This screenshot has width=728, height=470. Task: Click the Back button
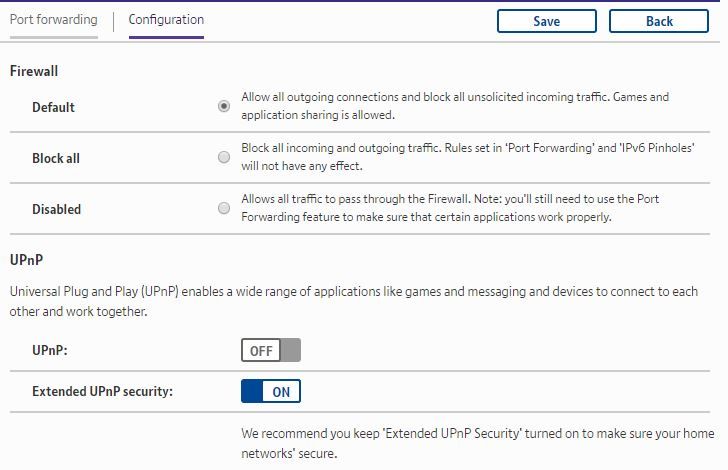point(659,21)
